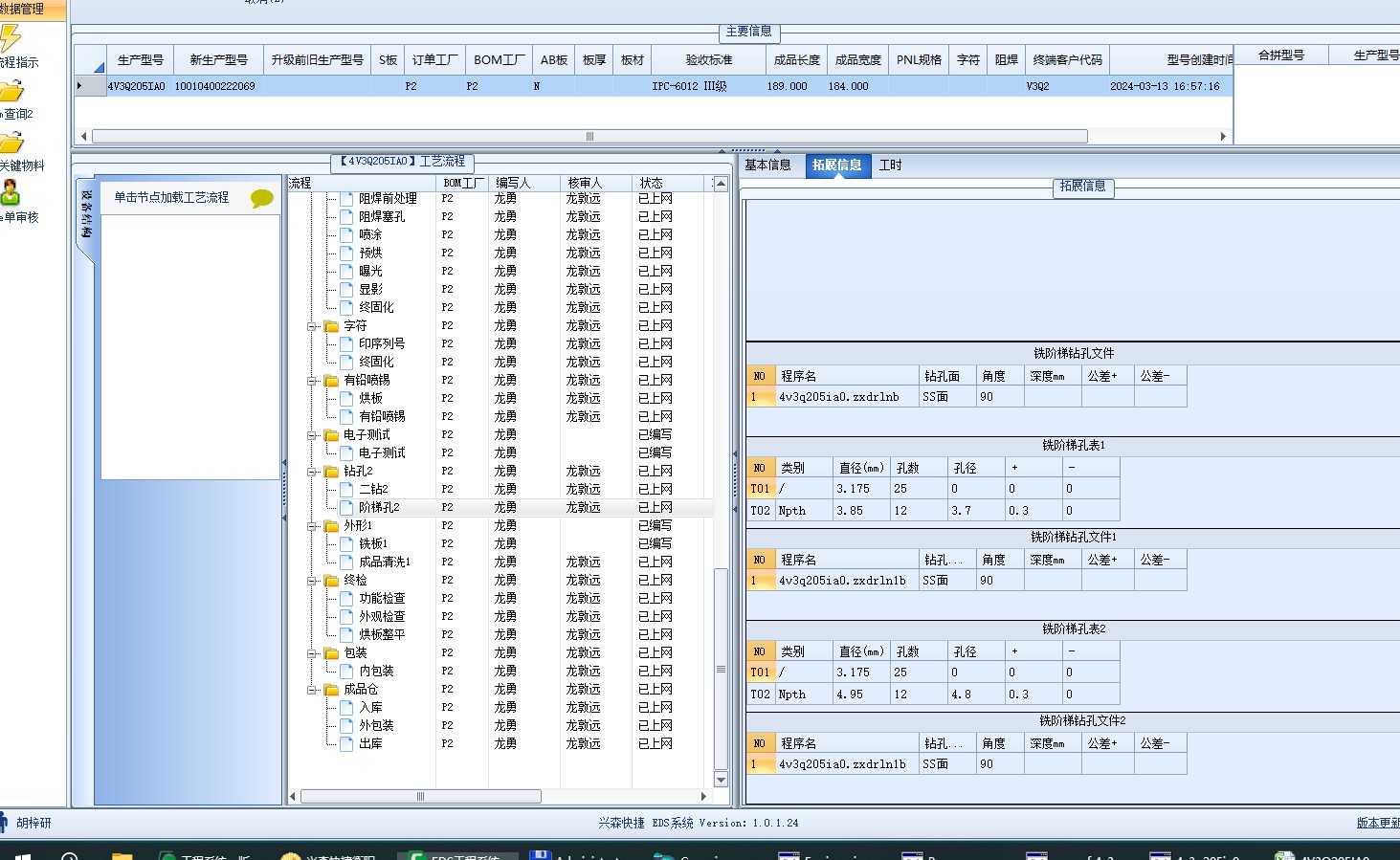The image size is (1400, 860).
Task: Sort by the 生产型号 column header
Action: point(141,60)
